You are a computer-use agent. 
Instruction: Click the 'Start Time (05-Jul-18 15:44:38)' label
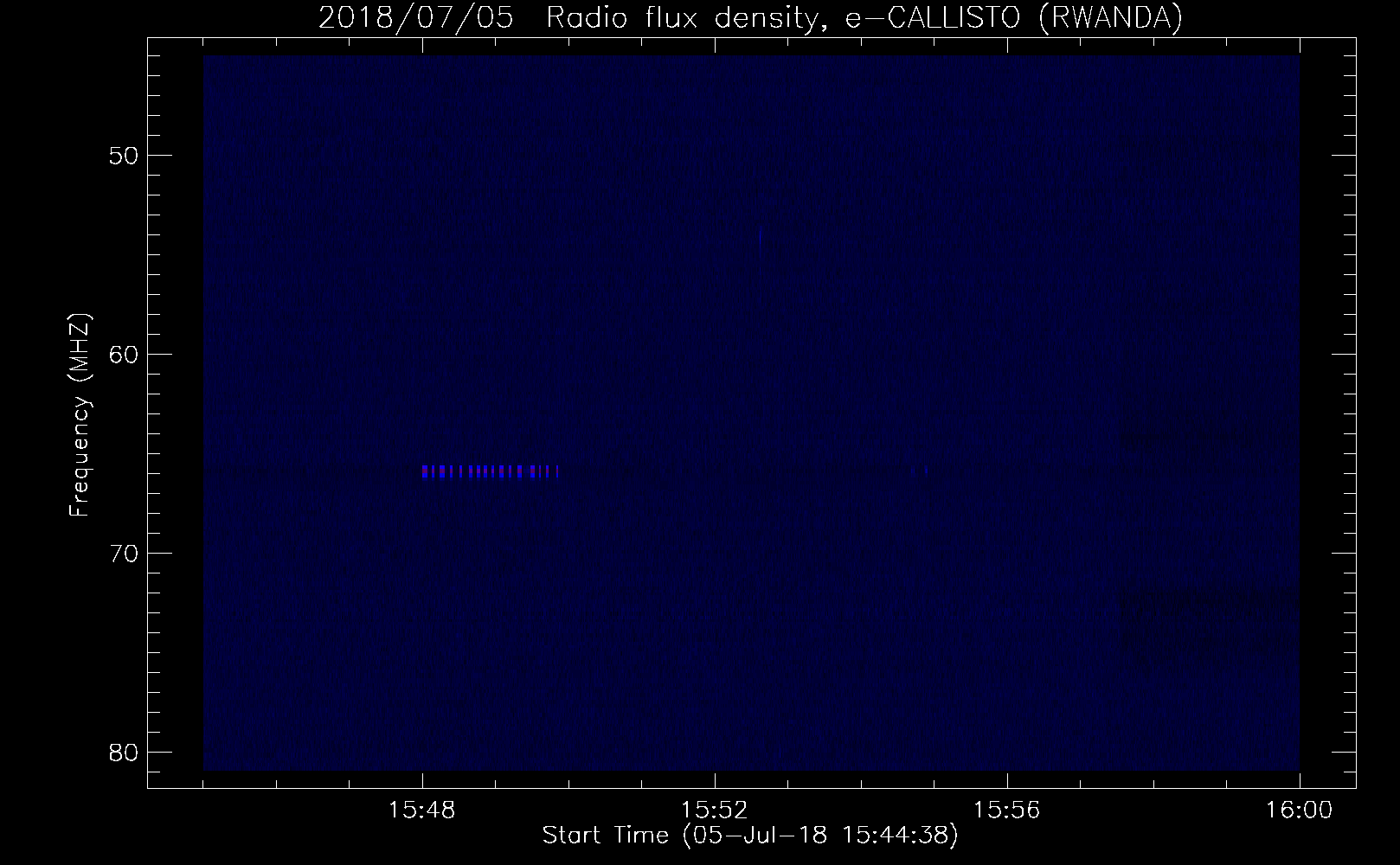click(750, 836)
